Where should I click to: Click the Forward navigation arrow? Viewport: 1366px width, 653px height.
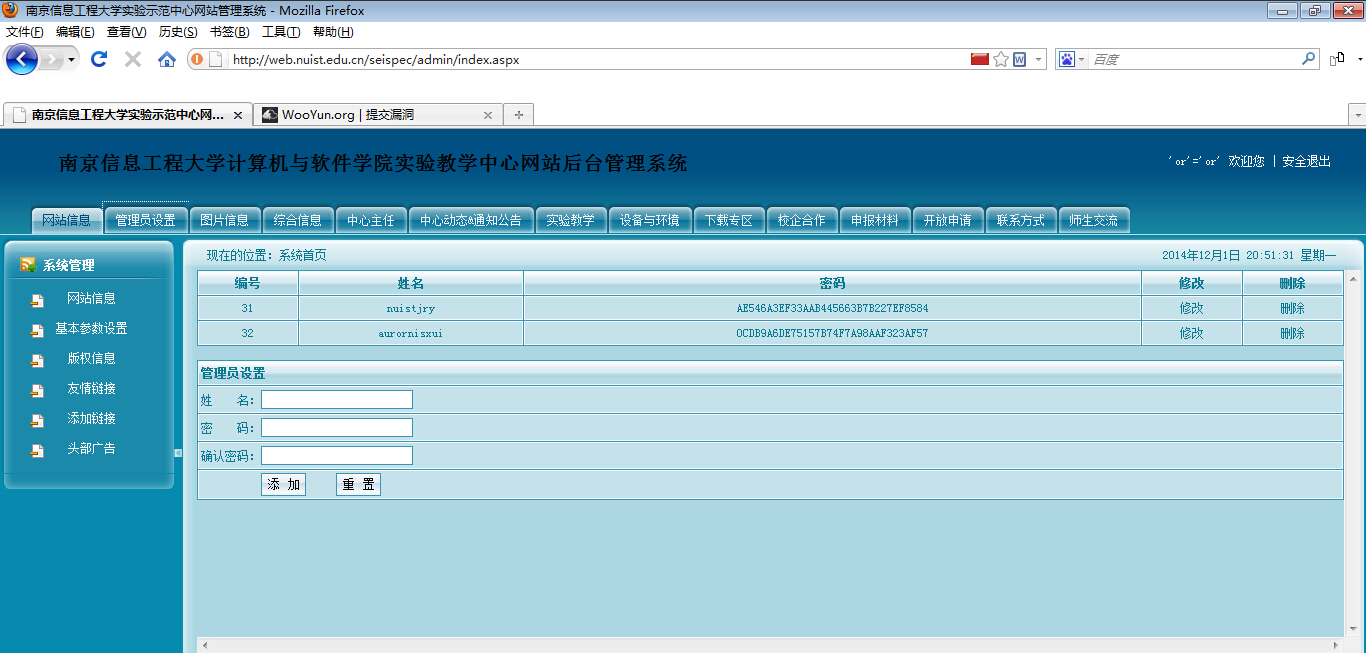click(50, 59)
